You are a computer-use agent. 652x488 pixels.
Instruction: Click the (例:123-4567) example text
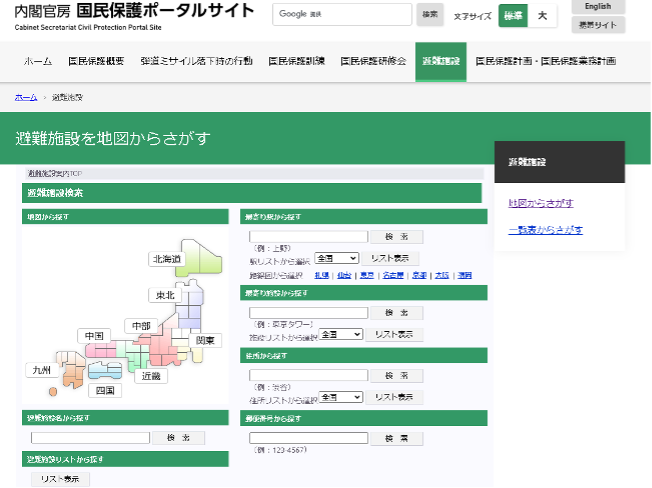coord(280,450)
